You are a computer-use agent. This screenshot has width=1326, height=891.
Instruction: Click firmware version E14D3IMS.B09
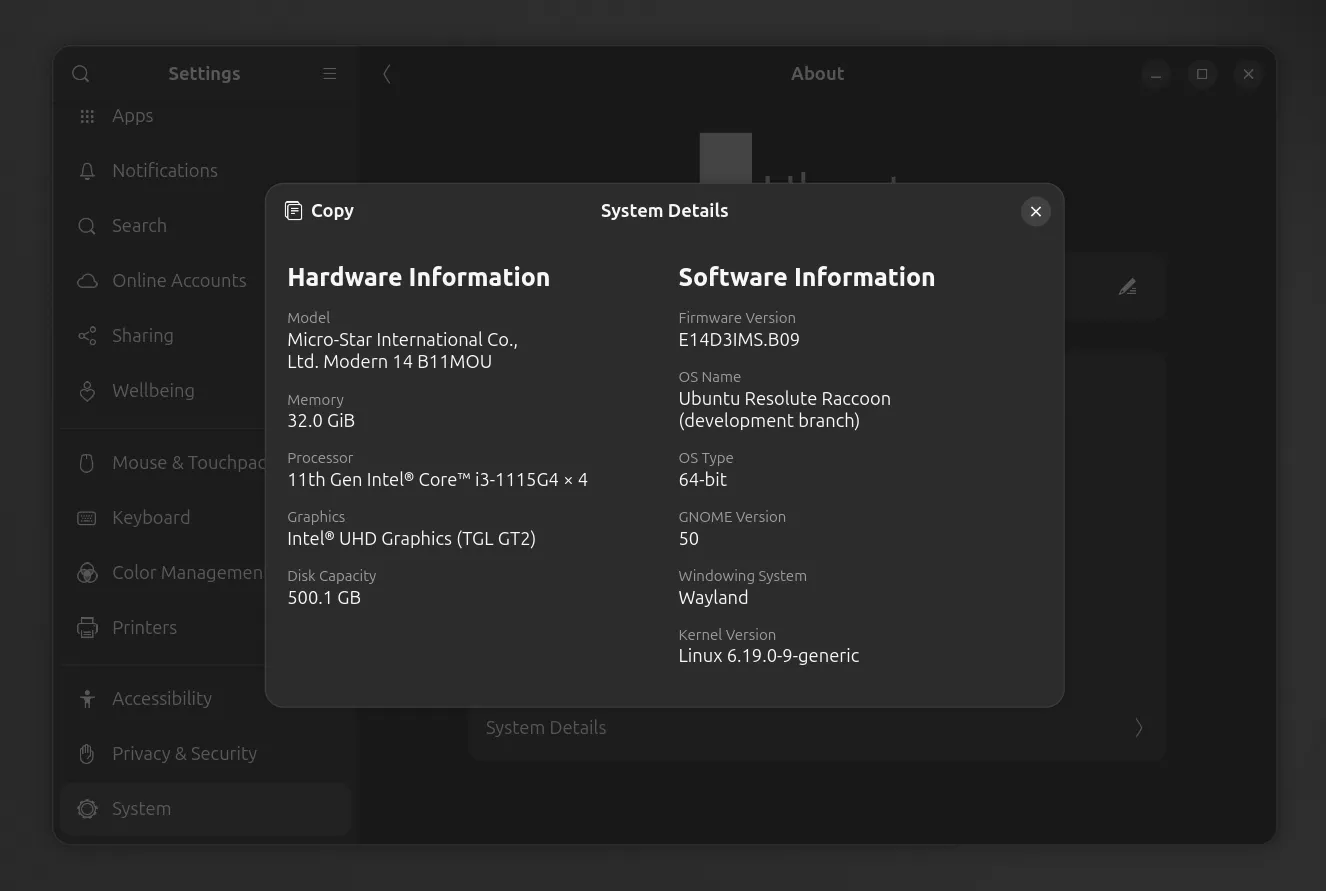tap(739, 340)
